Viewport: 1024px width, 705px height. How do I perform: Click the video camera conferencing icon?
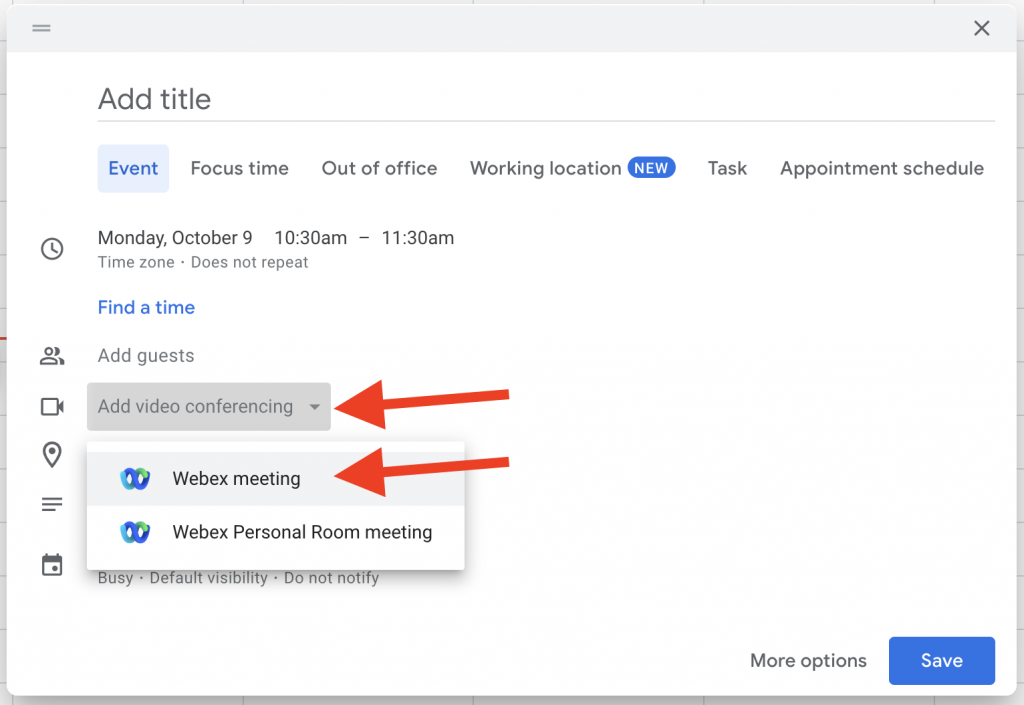(x=52, y=407)
